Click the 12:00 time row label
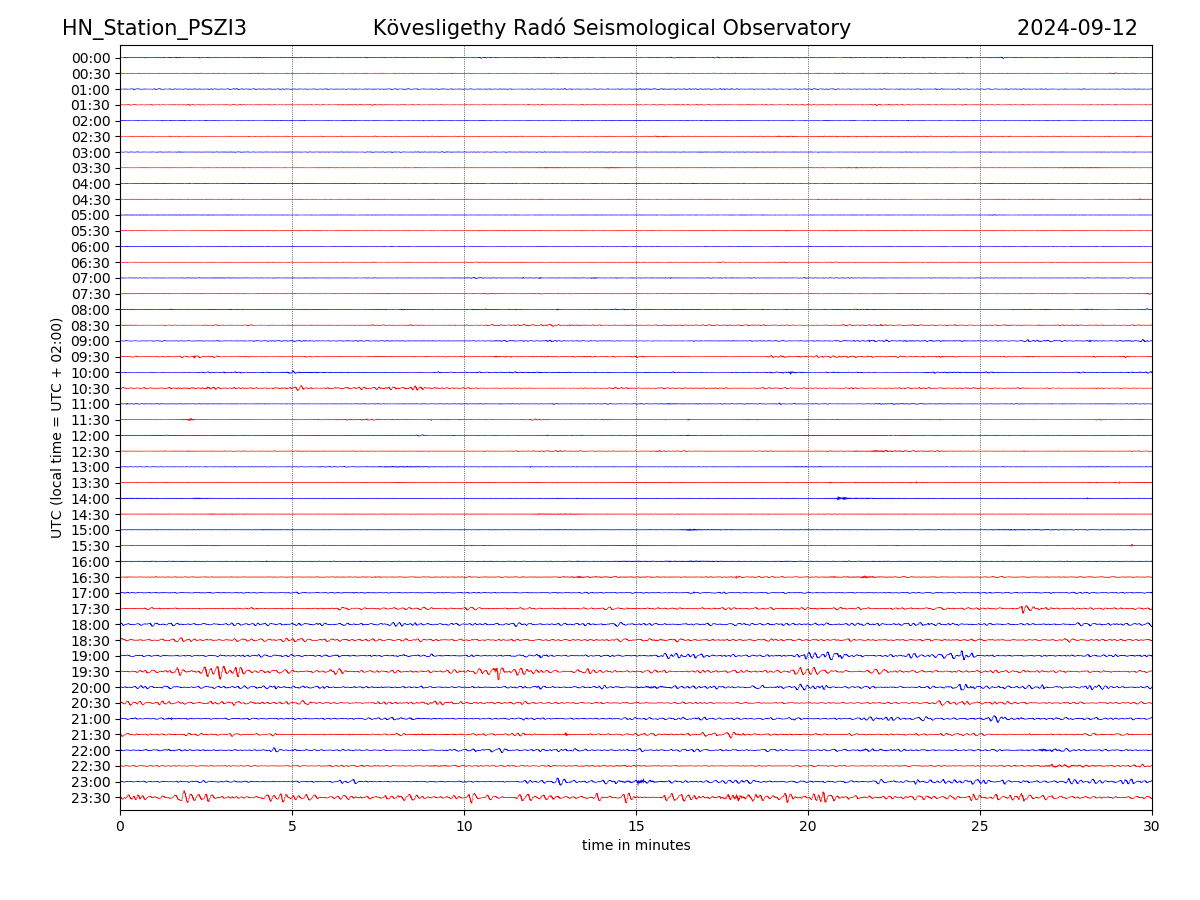The width and height of the screenshot is (1200, 900). click(90, 436)
